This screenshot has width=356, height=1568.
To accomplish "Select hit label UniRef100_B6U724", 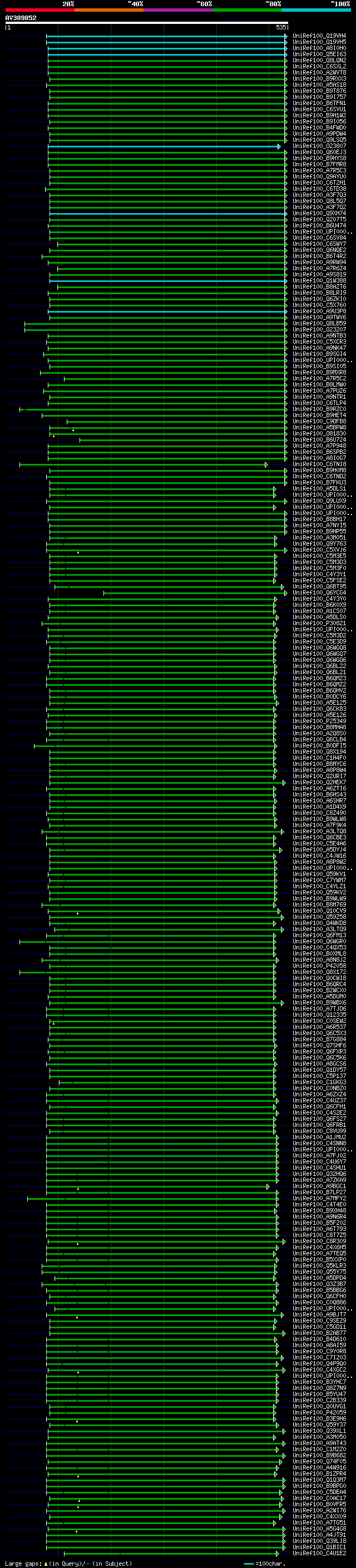I will 319,439.
